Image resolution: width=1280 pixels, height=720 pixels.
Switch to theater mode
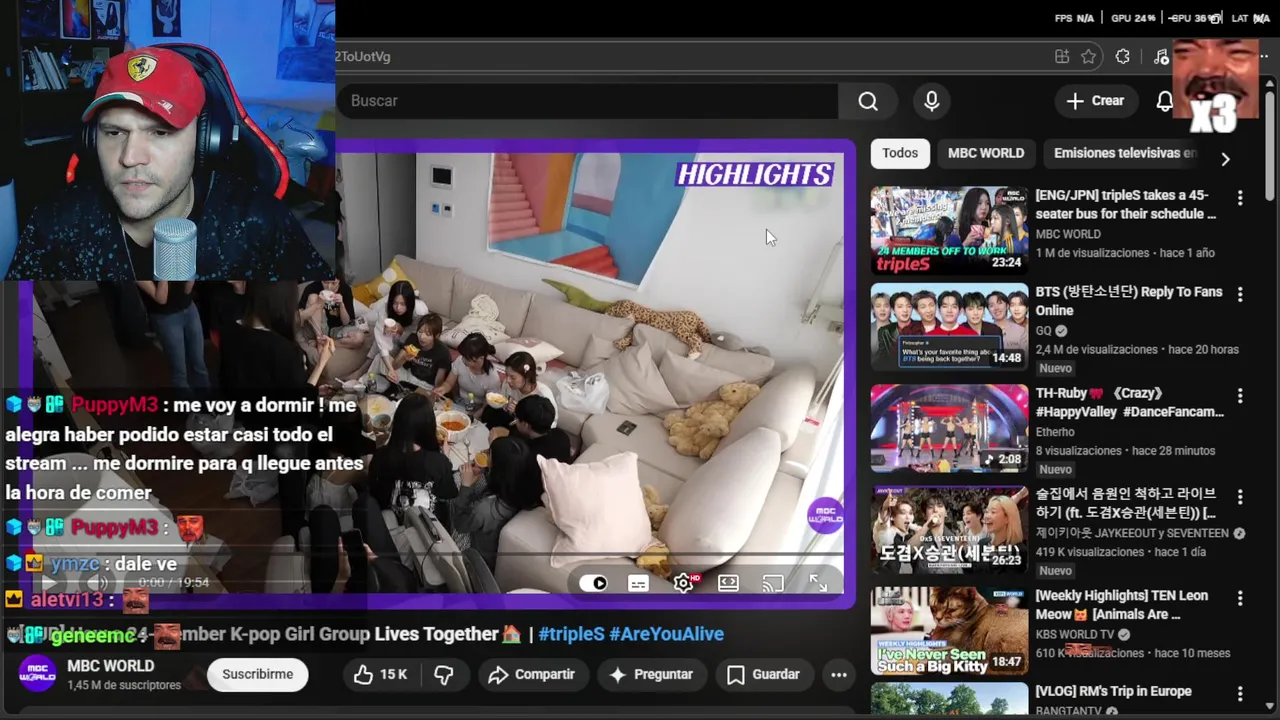[x=728, y=583]
